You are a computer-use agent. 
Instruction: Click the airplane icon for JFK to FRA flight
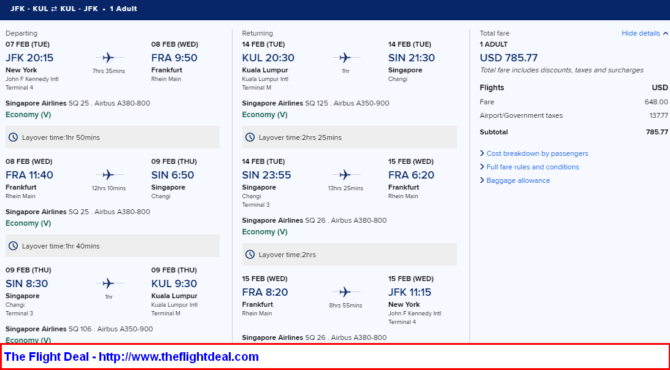(x=109, y=57)
